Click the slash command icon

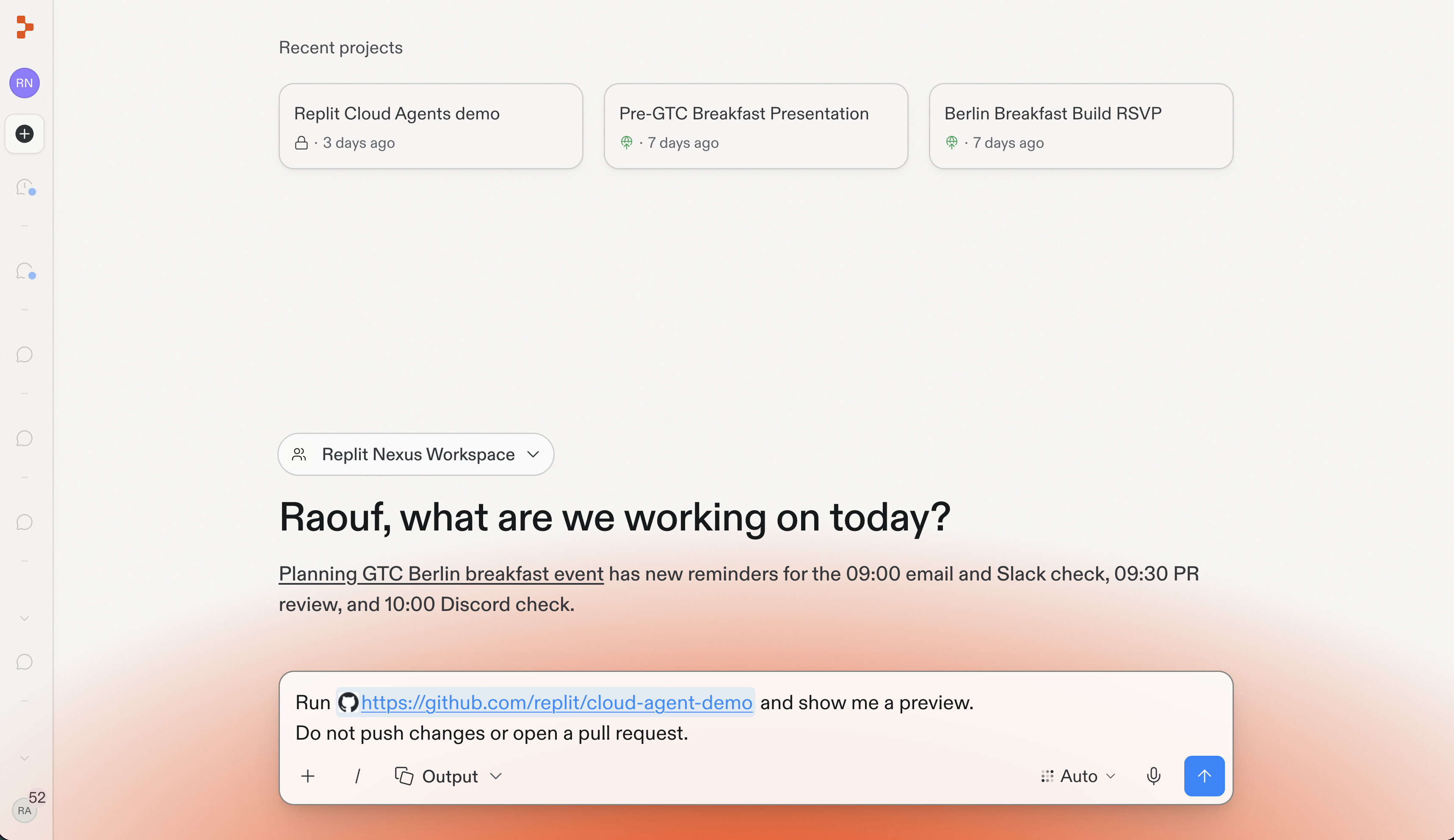click(358, 776)
